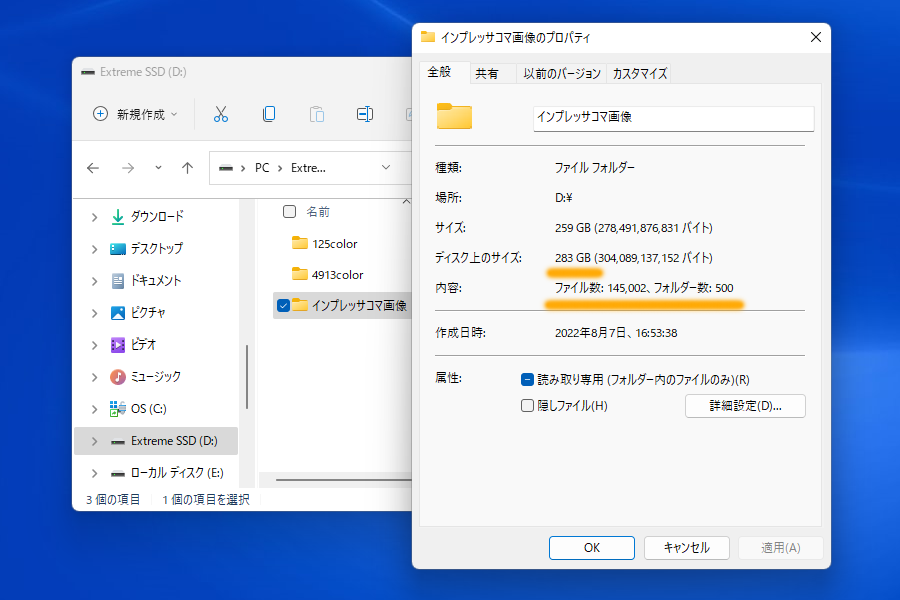Click the Extreme SSD (D:) title bar icon
The width and height of the screenshot is (900, 600).
[88, 72]
